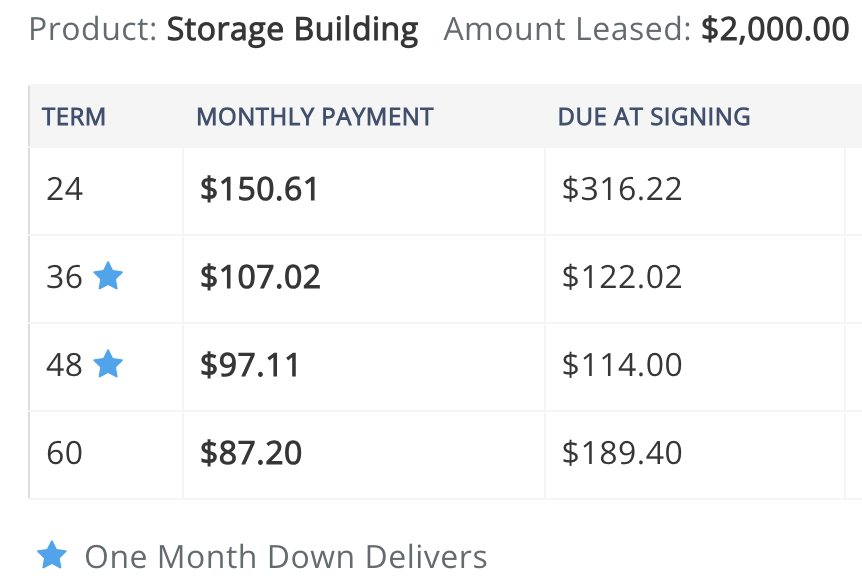The height and width of the screenshot is (586, 862).
Task: Click the $87.20 monthly payment
Action: pos(251,452)
